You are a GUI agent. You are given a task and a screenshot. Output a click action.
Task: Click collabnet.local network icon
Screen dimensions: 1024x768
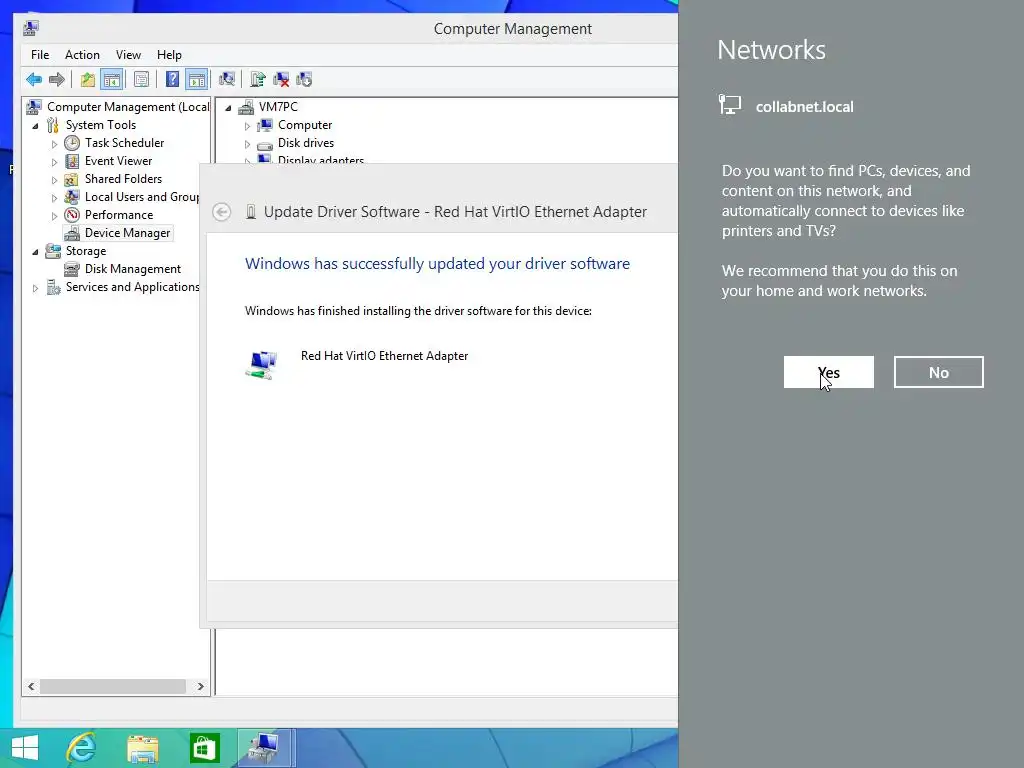pyautogui.click(x=730, y=104)
